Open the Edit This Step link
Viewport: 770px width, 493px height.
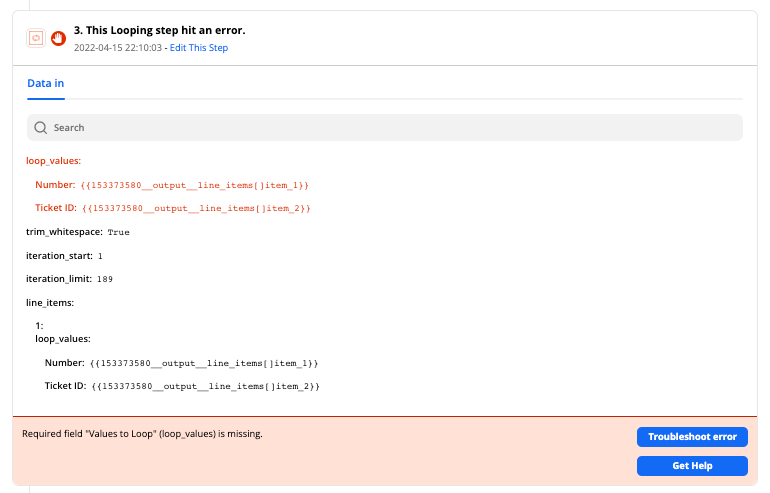tap(199, 48)
